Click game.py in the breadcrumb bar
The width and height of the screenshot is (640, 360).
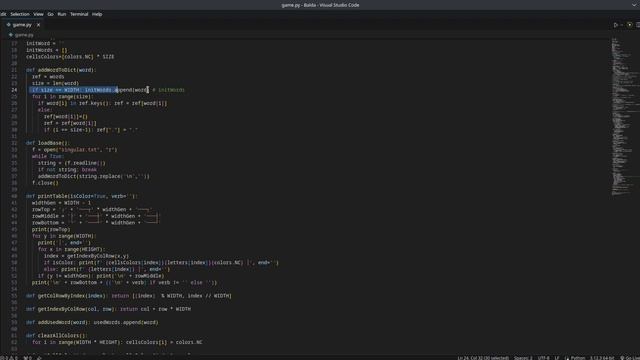[x=24, y=35]
